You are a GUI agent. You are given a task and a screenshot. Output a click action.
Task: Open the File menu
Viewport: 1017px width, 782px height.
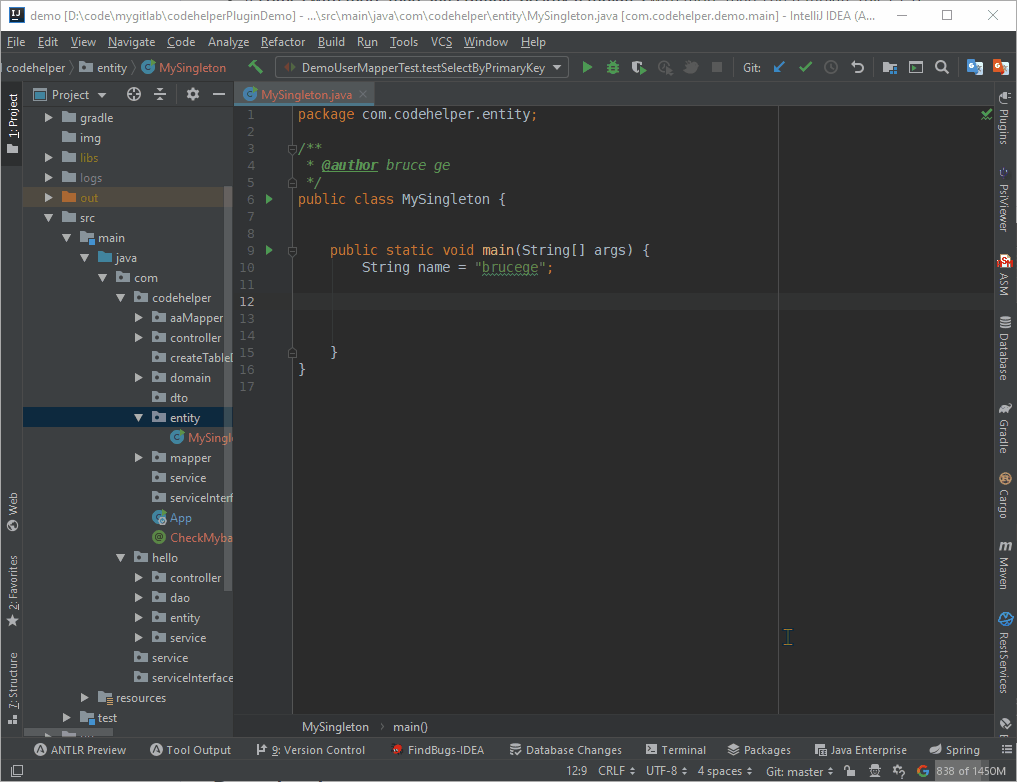click(16, 42)
